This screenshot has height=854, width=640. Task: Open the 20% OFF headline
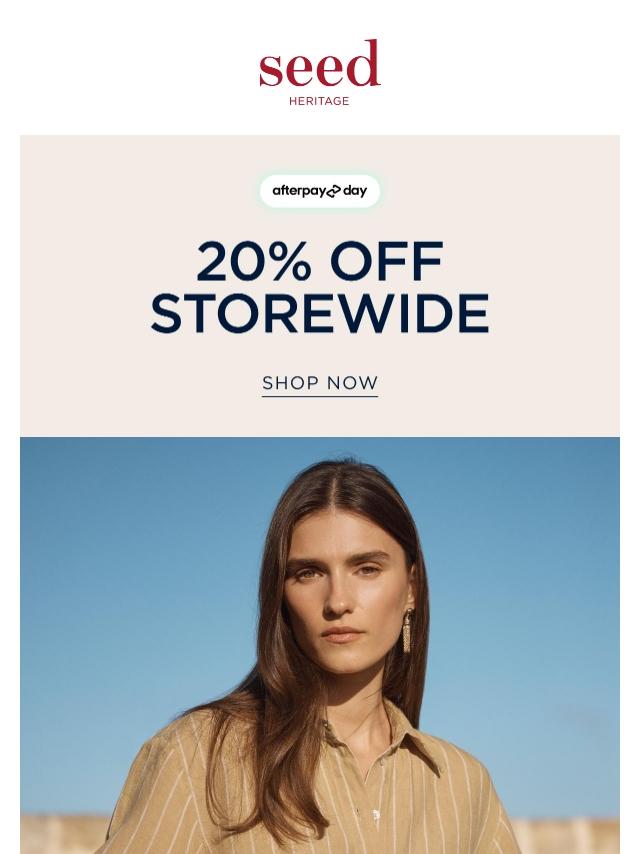pos(320,261)
